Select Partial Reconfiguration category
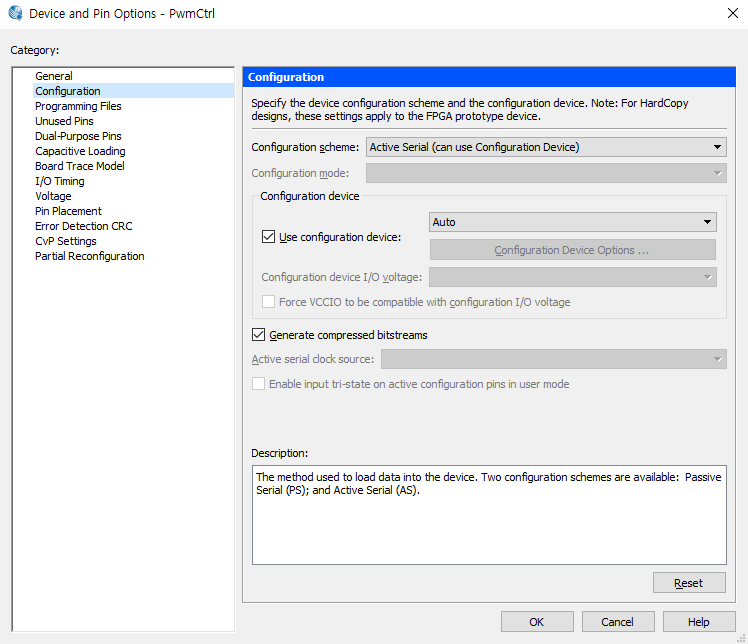 90,256
